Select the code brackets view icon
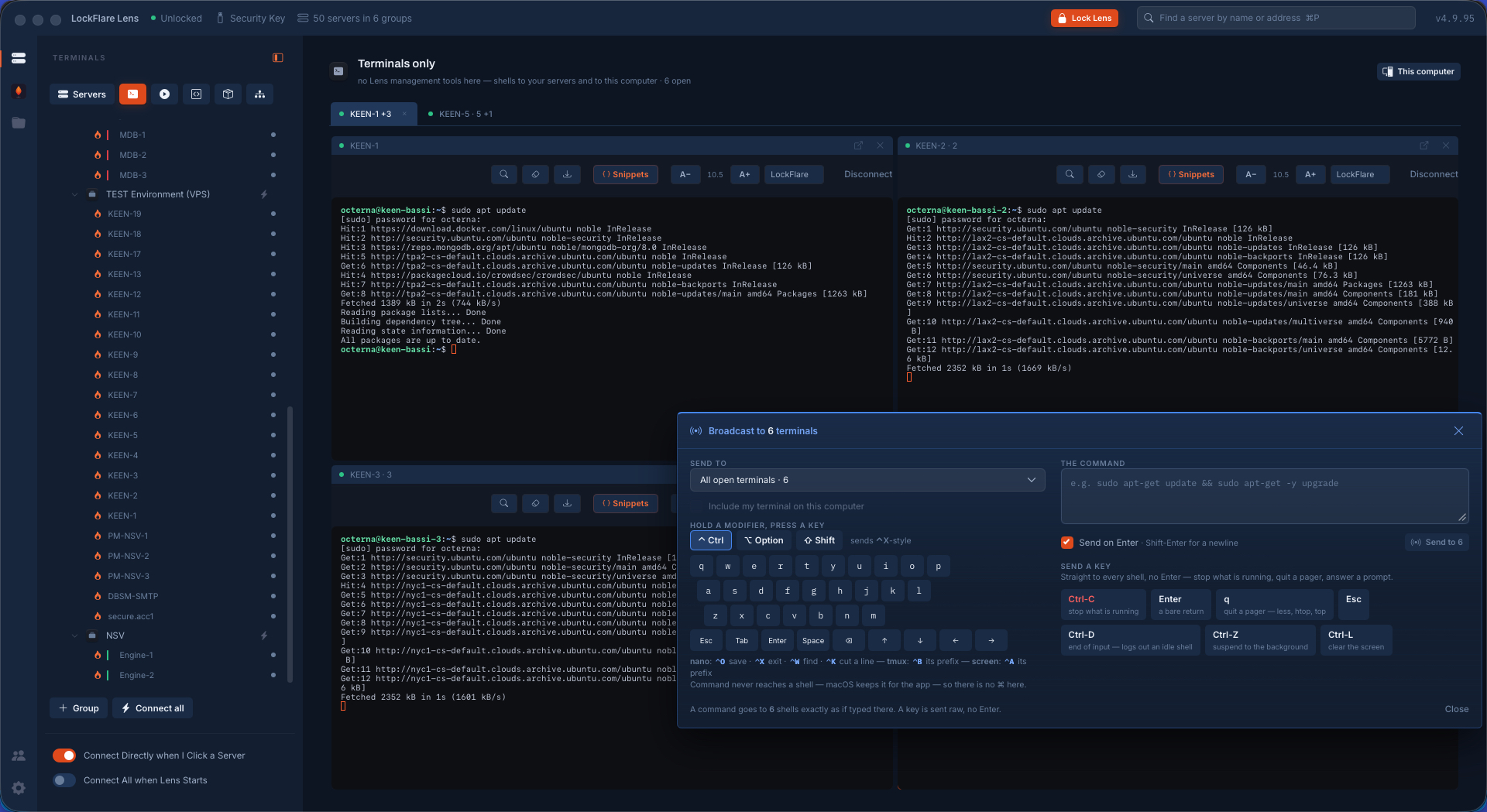The image size is (1487, 812). tap(196, 94)
